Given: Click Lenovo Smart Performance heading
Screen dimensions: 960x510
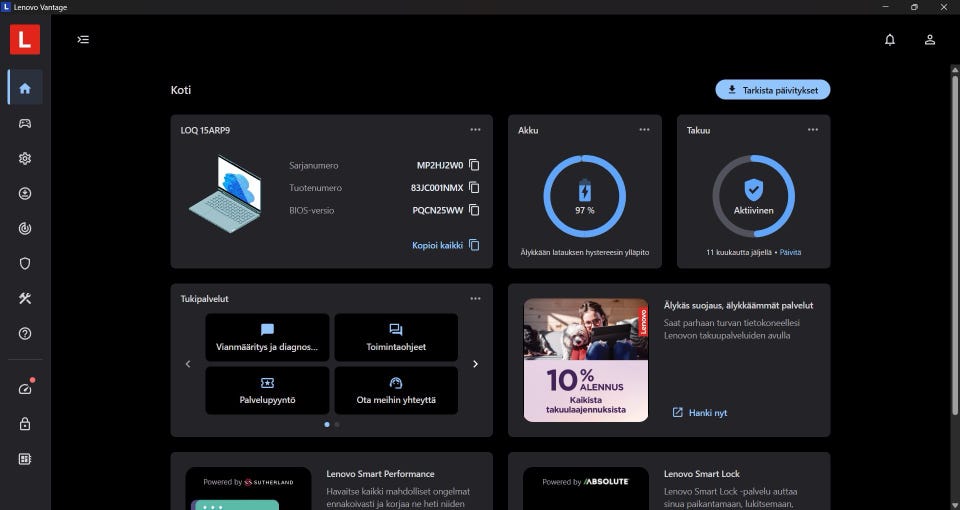Looking at the screenshot, I should pos(380,474).
